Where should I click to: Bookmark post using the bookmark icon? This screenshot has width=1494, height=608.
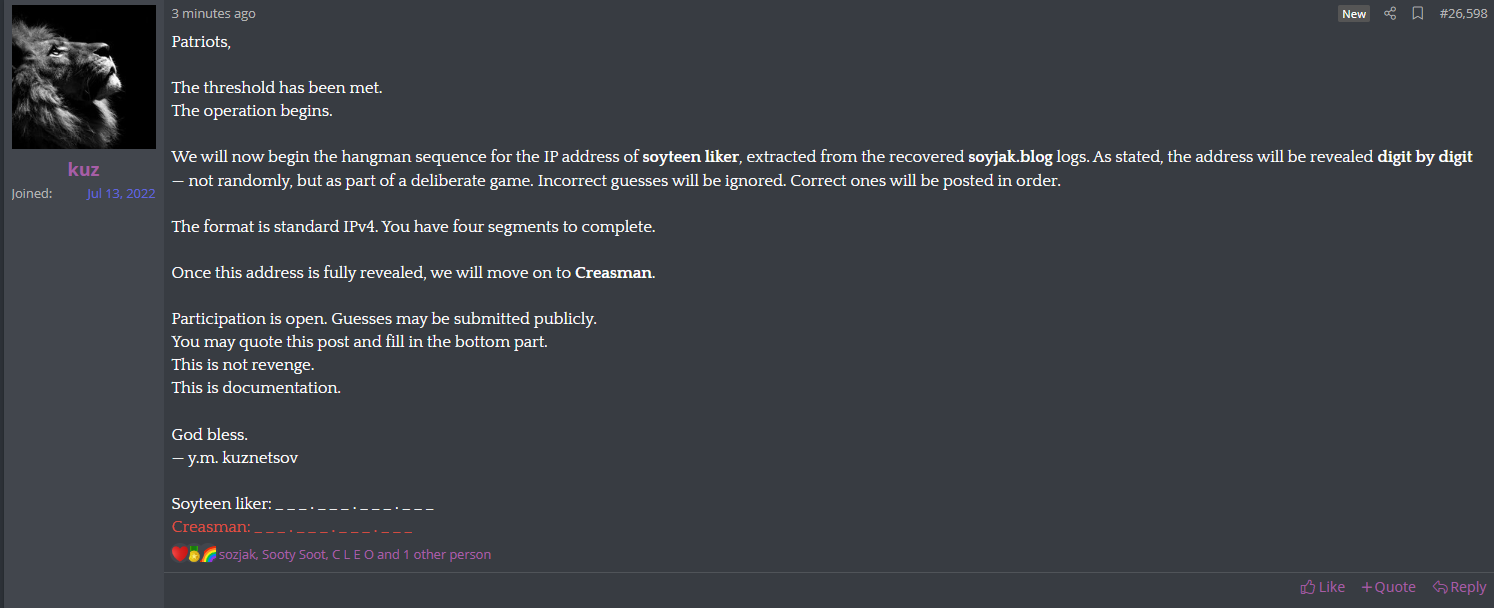(x=1417, y=14)
